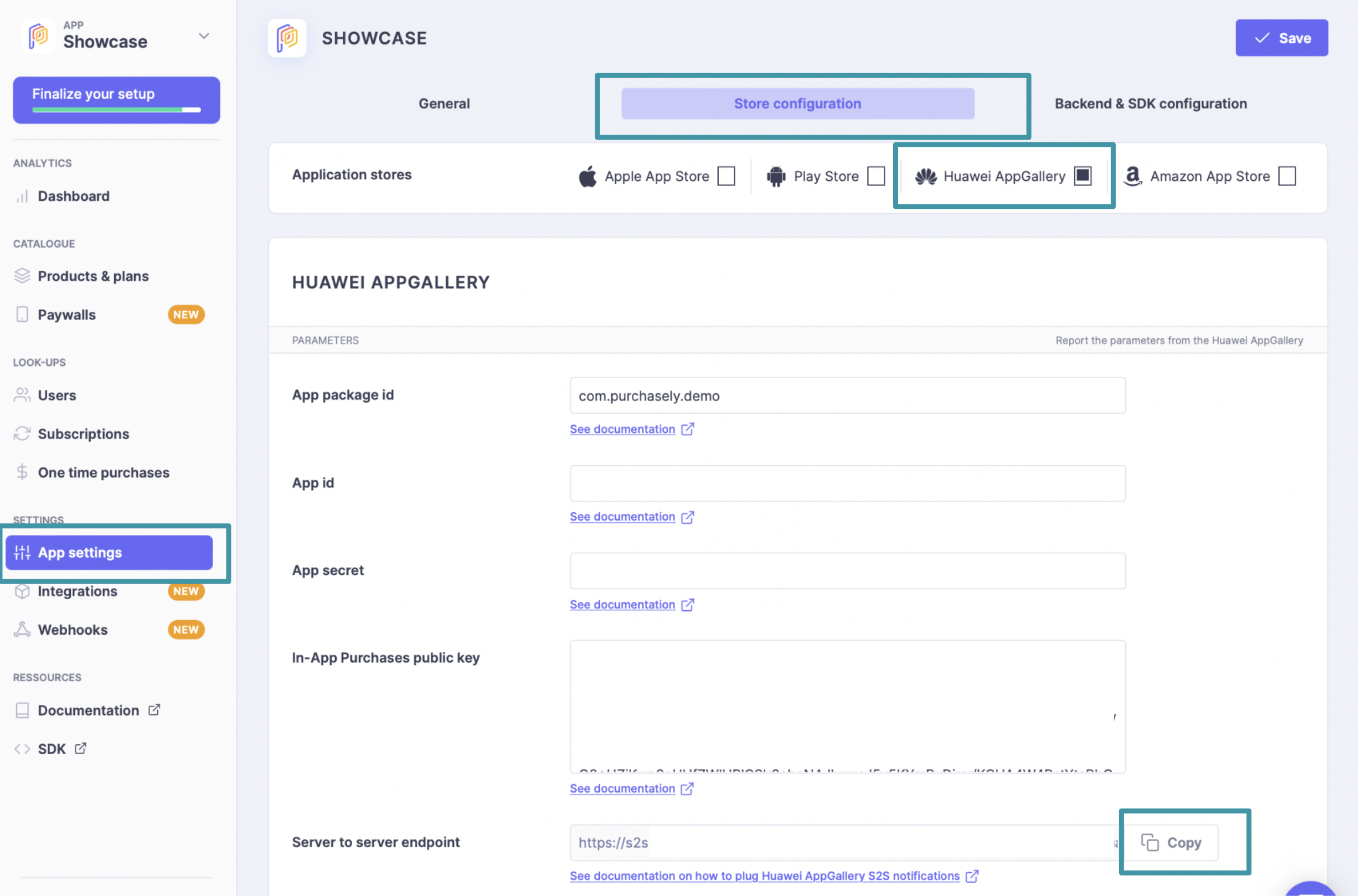Open the Subscriptions look-up

click(84, 434)
